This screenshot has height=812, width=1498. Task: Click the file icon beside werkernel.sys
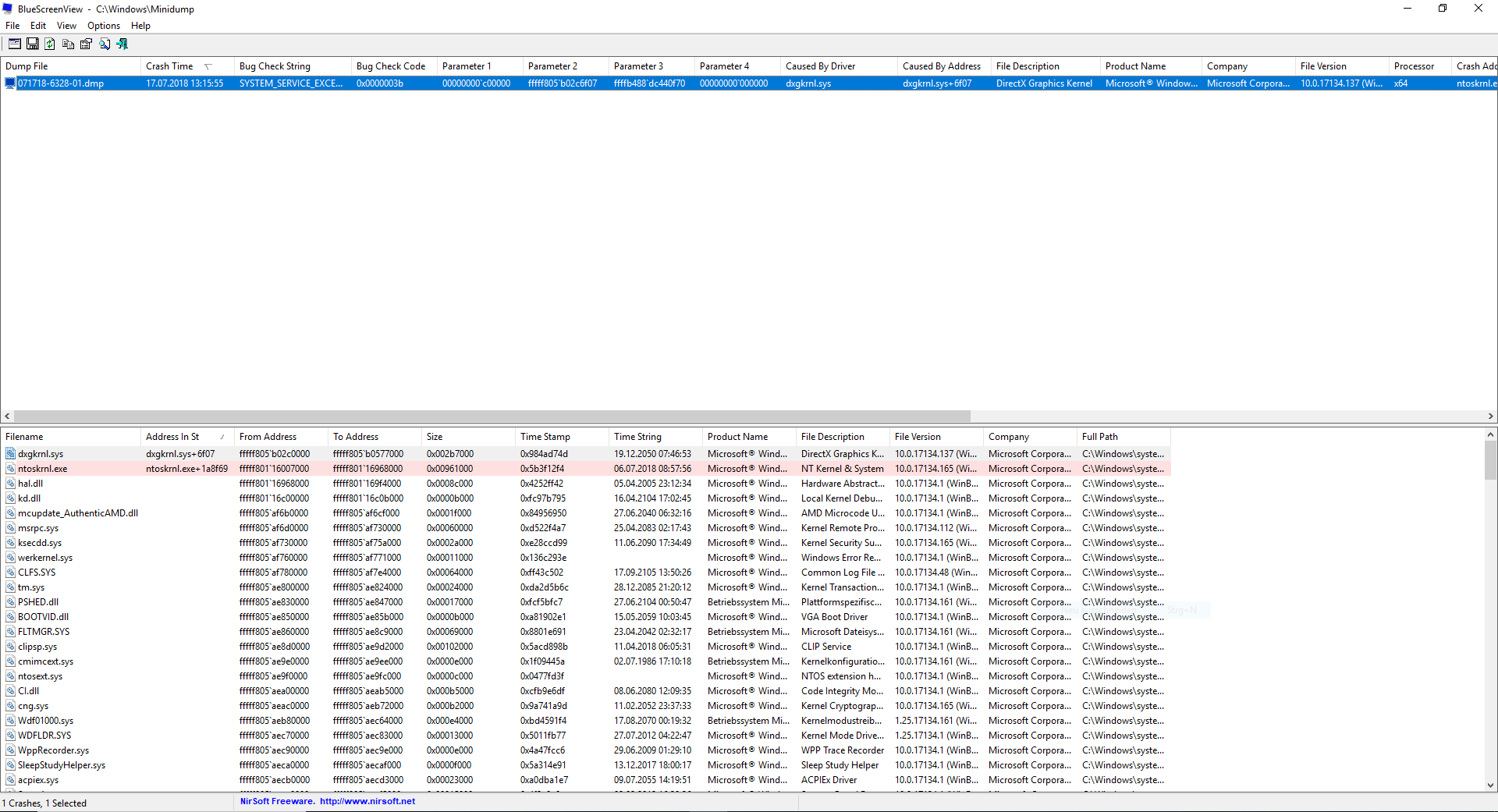[11, 558]
